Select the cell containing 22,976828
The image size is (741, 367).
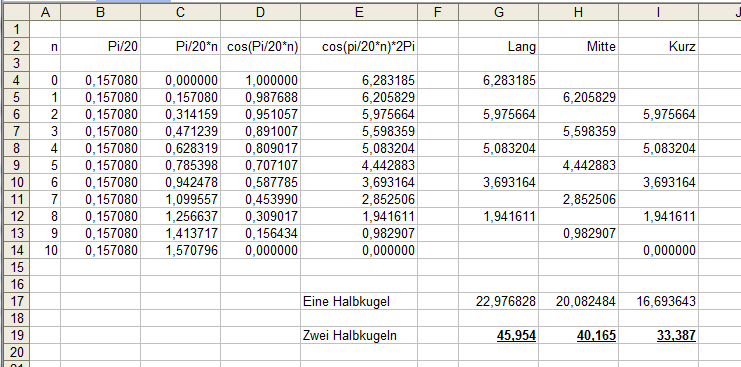[x=499, y=301]
